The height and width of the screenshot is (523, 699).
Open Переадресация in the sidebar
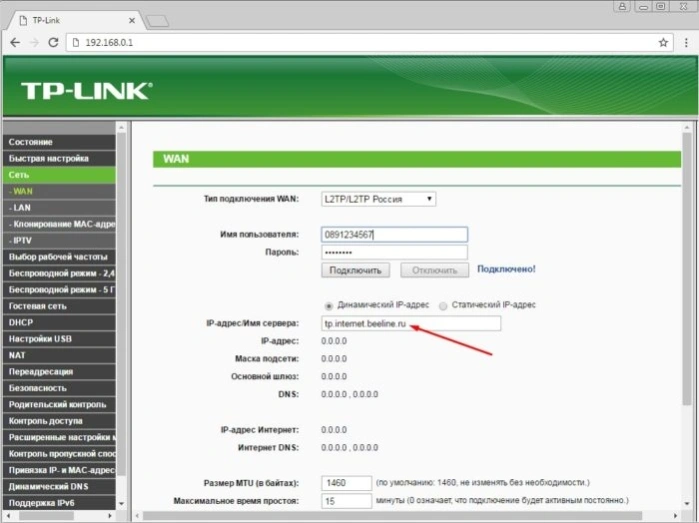pos(59,372)
